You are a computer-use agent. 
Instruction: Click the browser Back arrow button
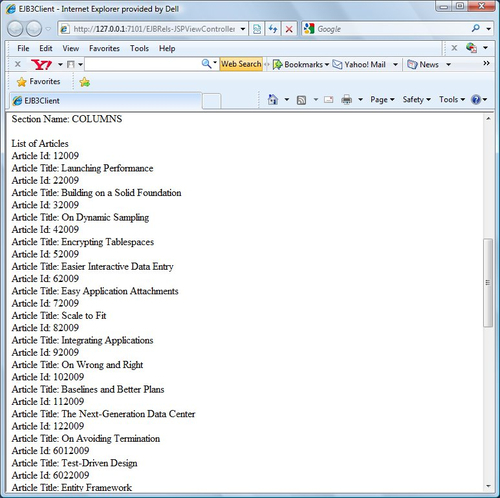(15, 29)
